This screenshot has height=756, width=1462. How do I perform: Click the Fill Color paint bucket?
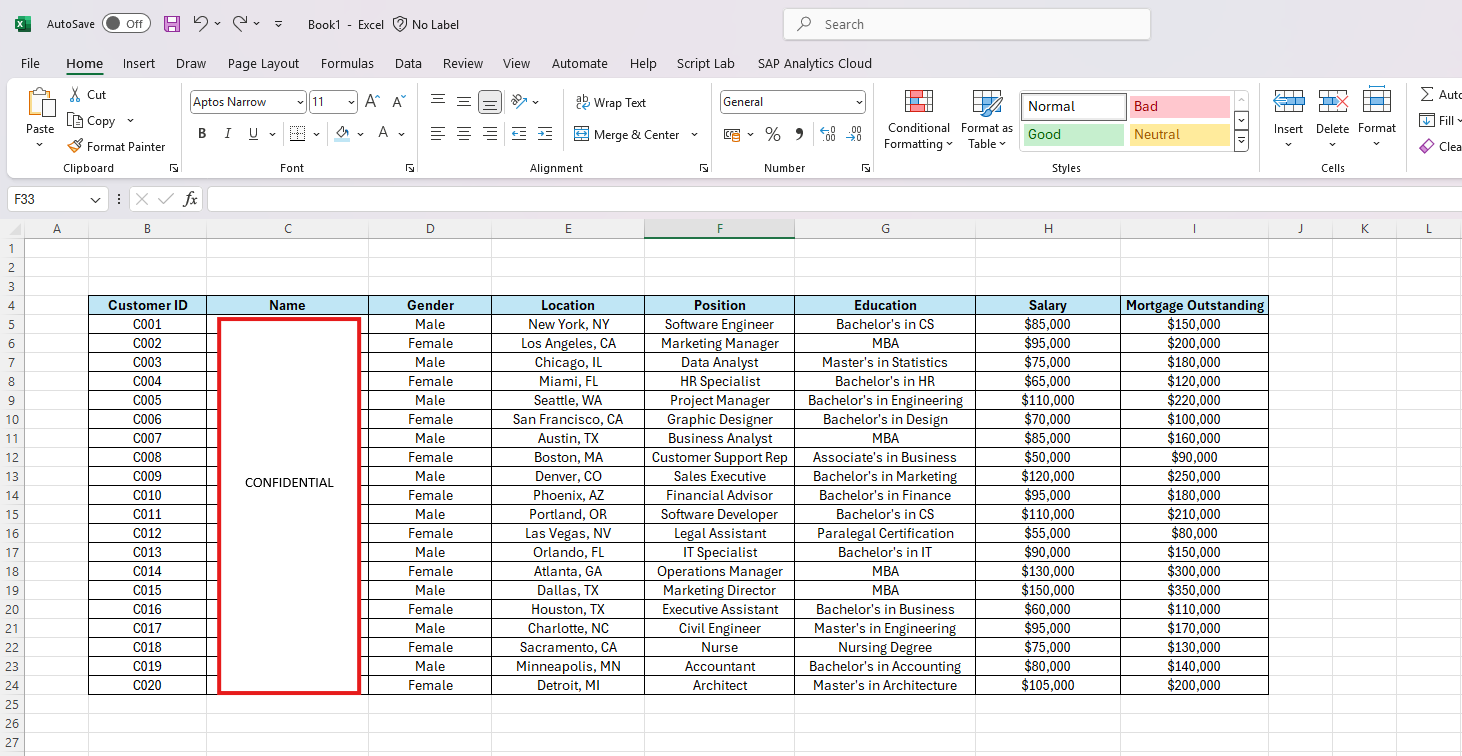(342, 134)
